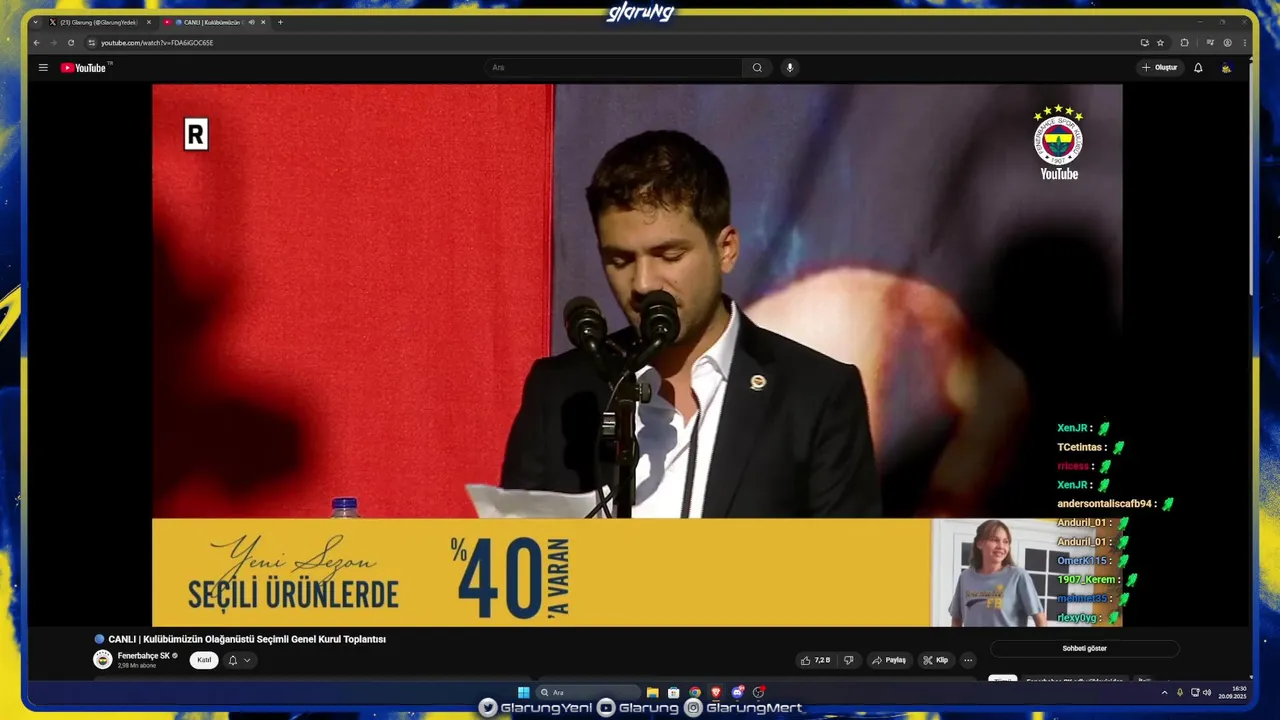Image resolution: width=1280 pixels, height=720 pixels.
Task: Reload the page with the refresh icon
Action: tap(71, 43)
